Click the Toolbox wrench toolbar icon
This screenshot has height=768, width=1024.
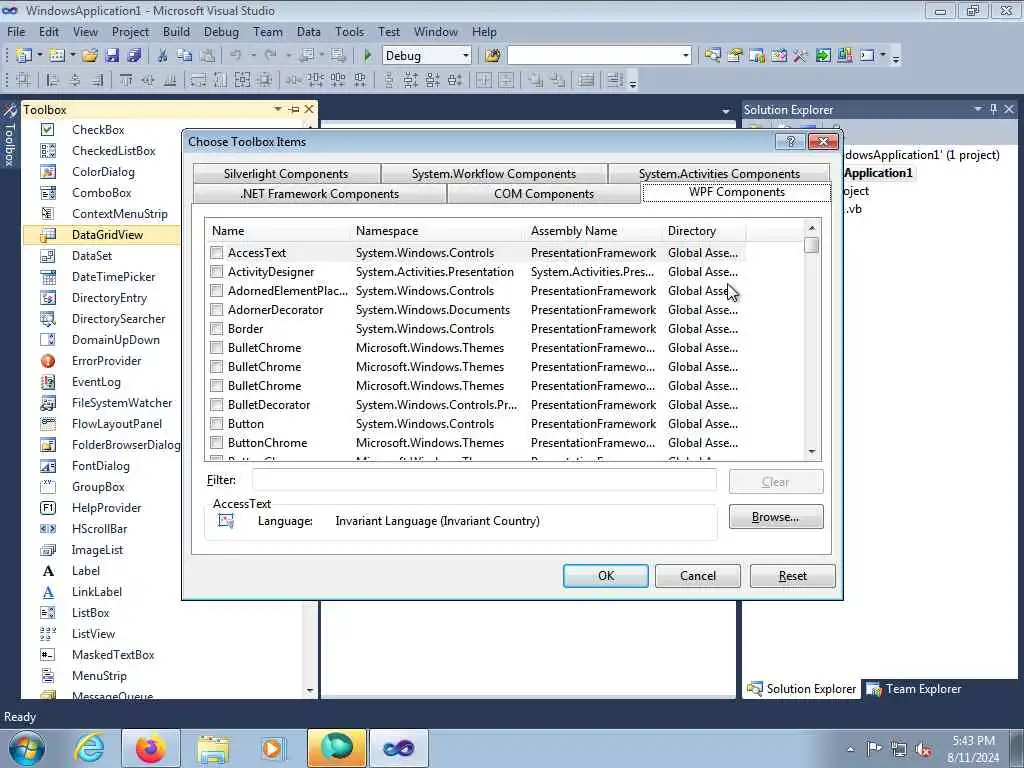coord(800,56)
